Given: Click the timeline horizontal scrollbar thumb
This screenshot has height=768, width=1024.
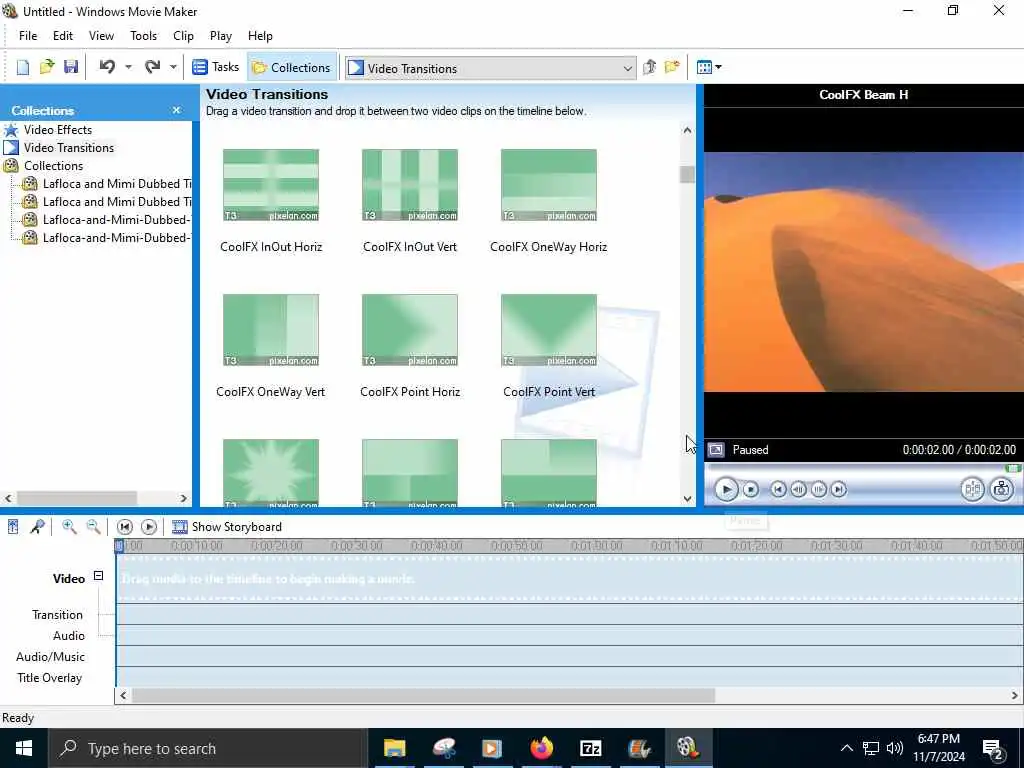Looking at the screenshot, I should click(423, 696).
